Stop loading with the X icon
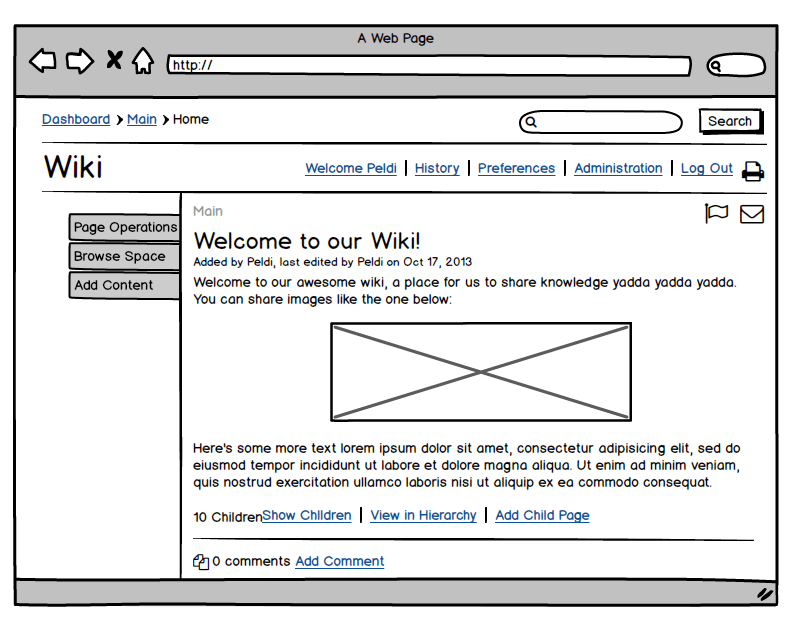This screenshot has width=799, height=617. point(115,60)
